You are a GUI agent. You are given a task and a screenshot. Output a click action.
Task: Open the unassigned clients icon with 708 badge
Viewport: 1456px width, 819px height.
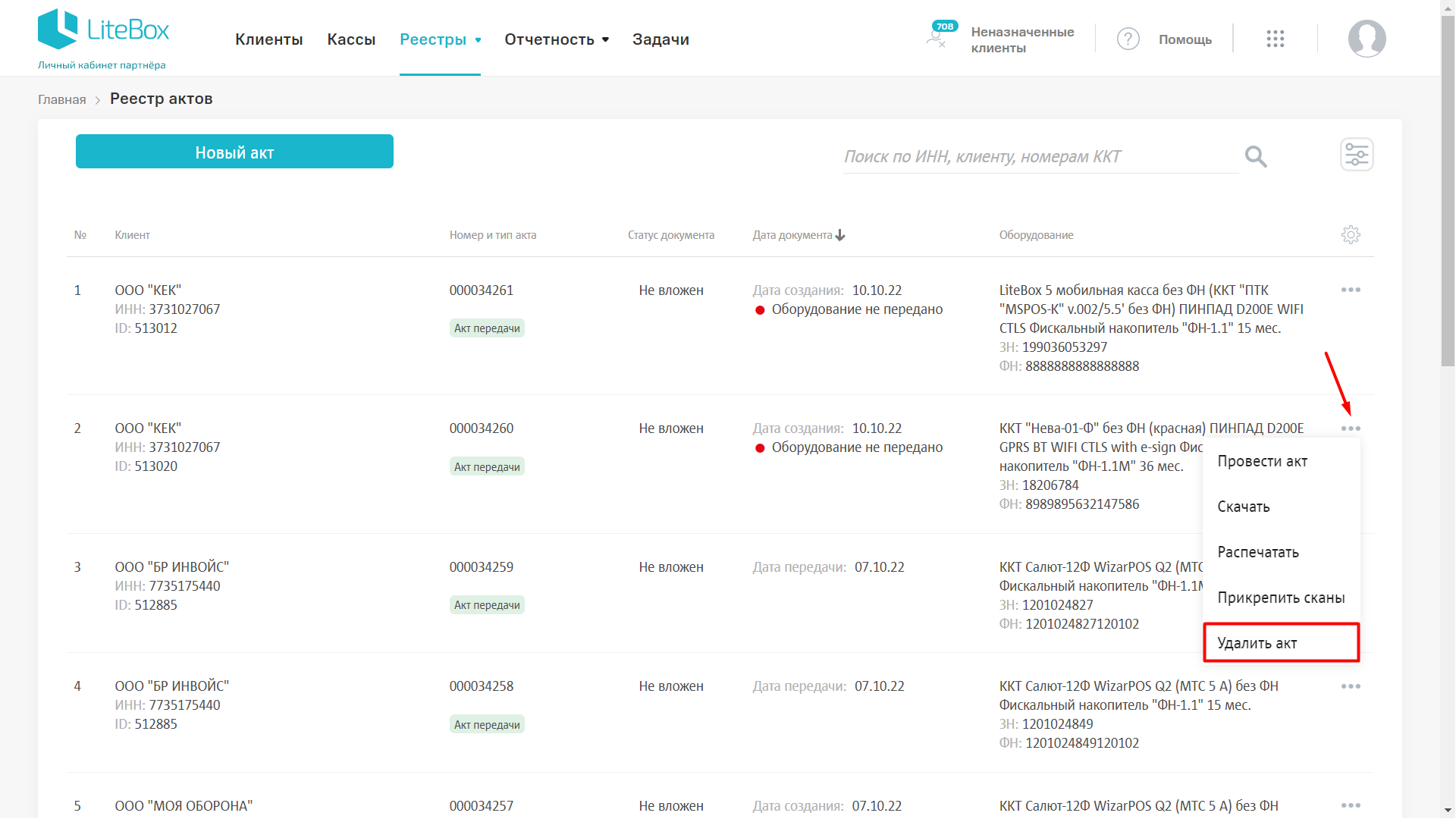941,35
